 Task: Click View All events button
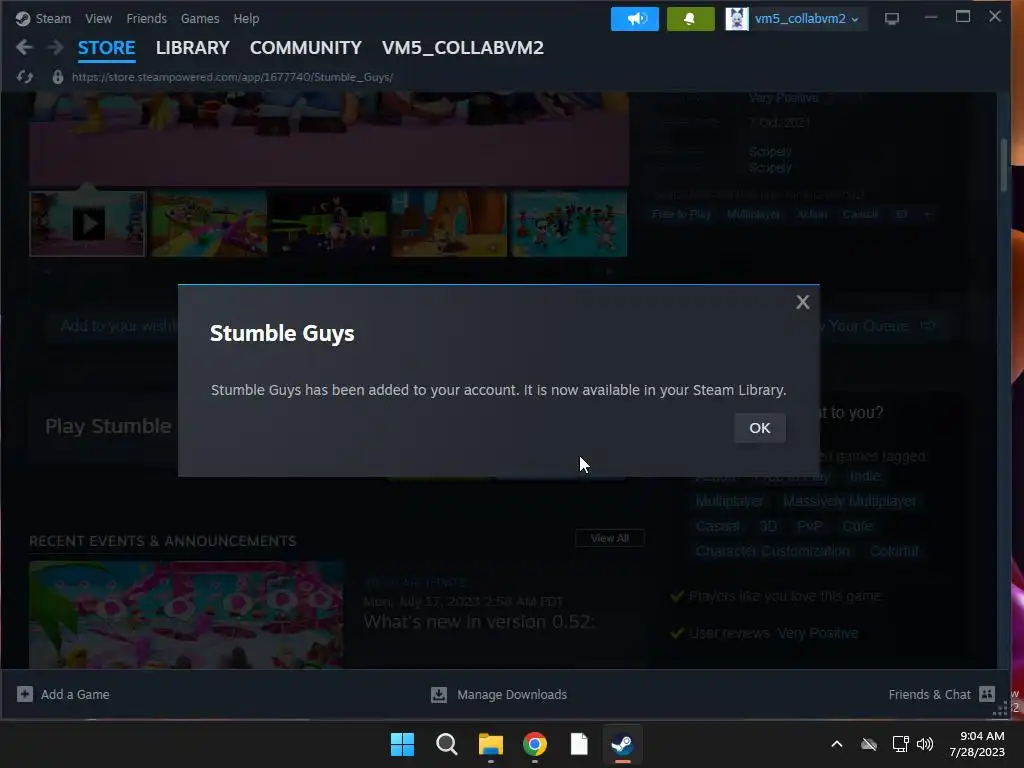(610, 538)
